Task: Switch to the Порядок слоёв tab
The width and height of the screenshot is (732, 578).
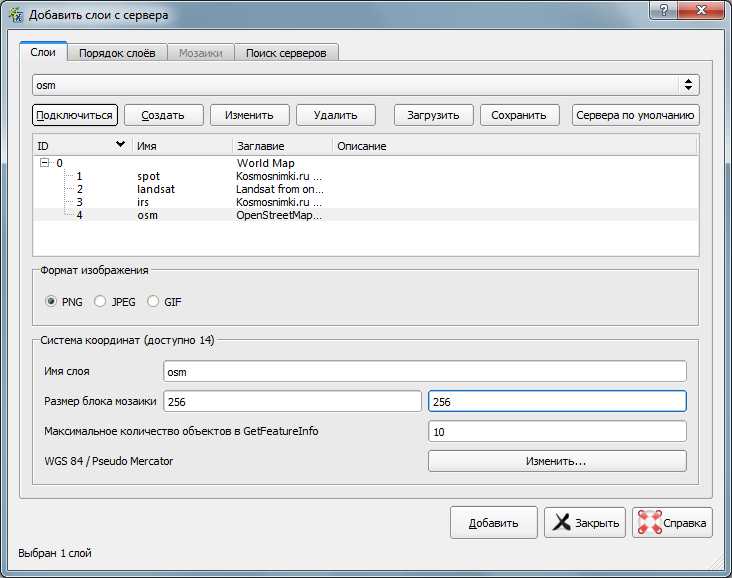Action: [x=117, y=53]
